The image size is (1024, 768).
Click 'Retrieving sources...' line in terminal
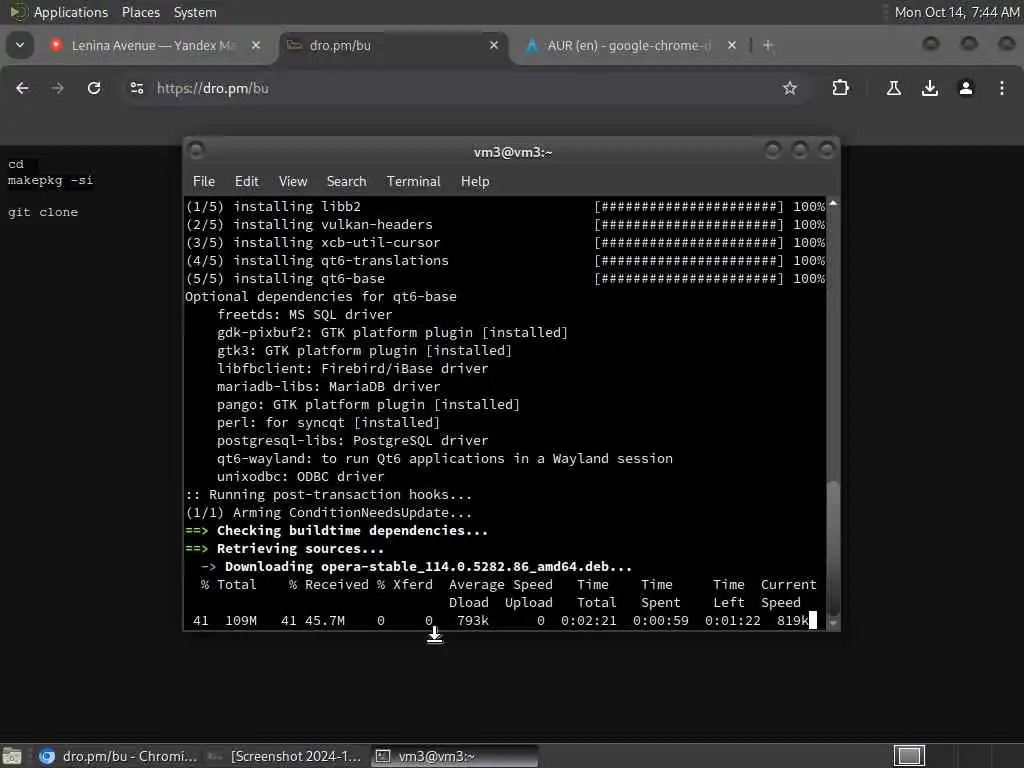point(300,549)
